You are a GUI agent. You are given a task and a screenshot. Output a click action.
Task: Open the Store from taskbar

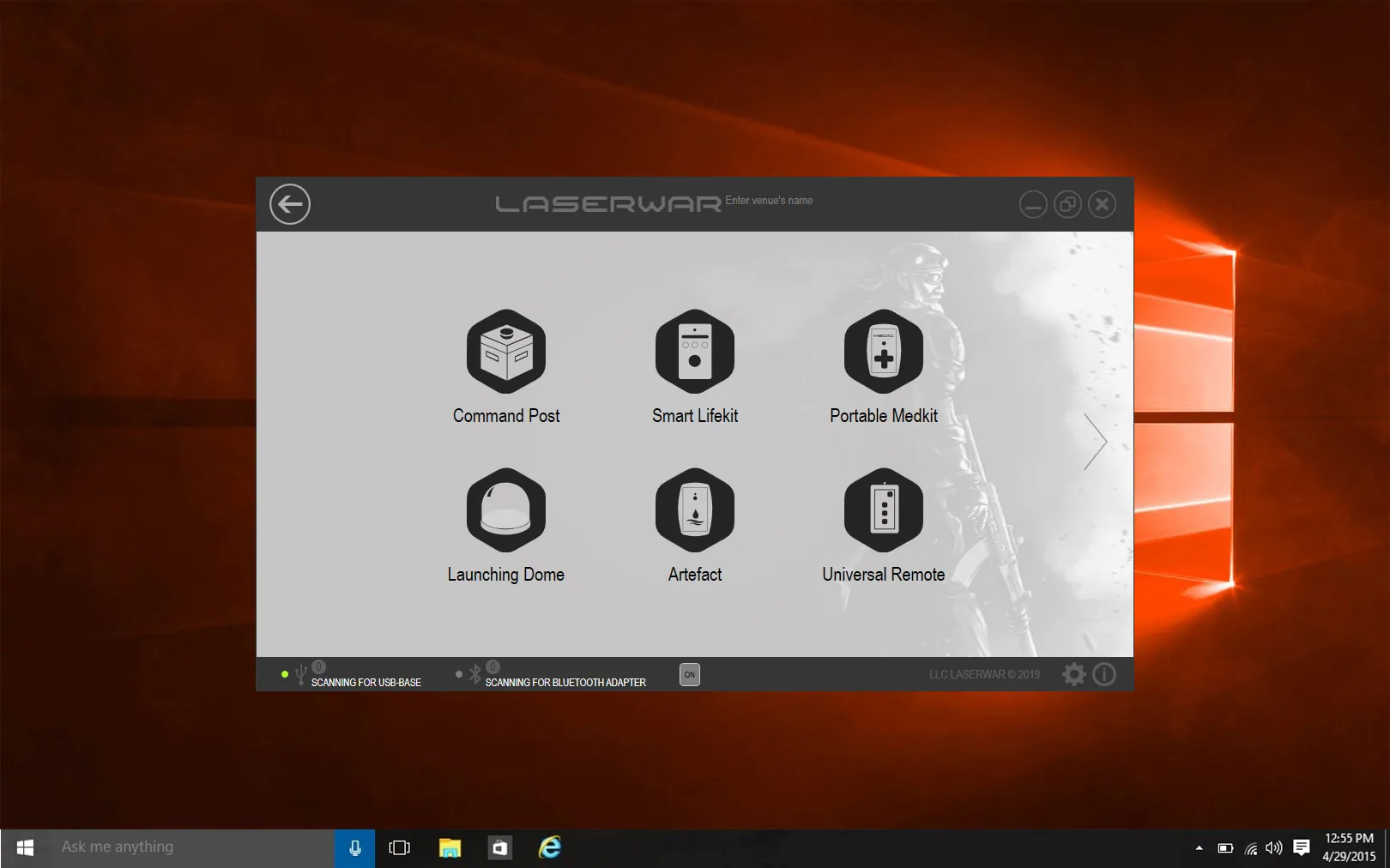pos(499,847)
